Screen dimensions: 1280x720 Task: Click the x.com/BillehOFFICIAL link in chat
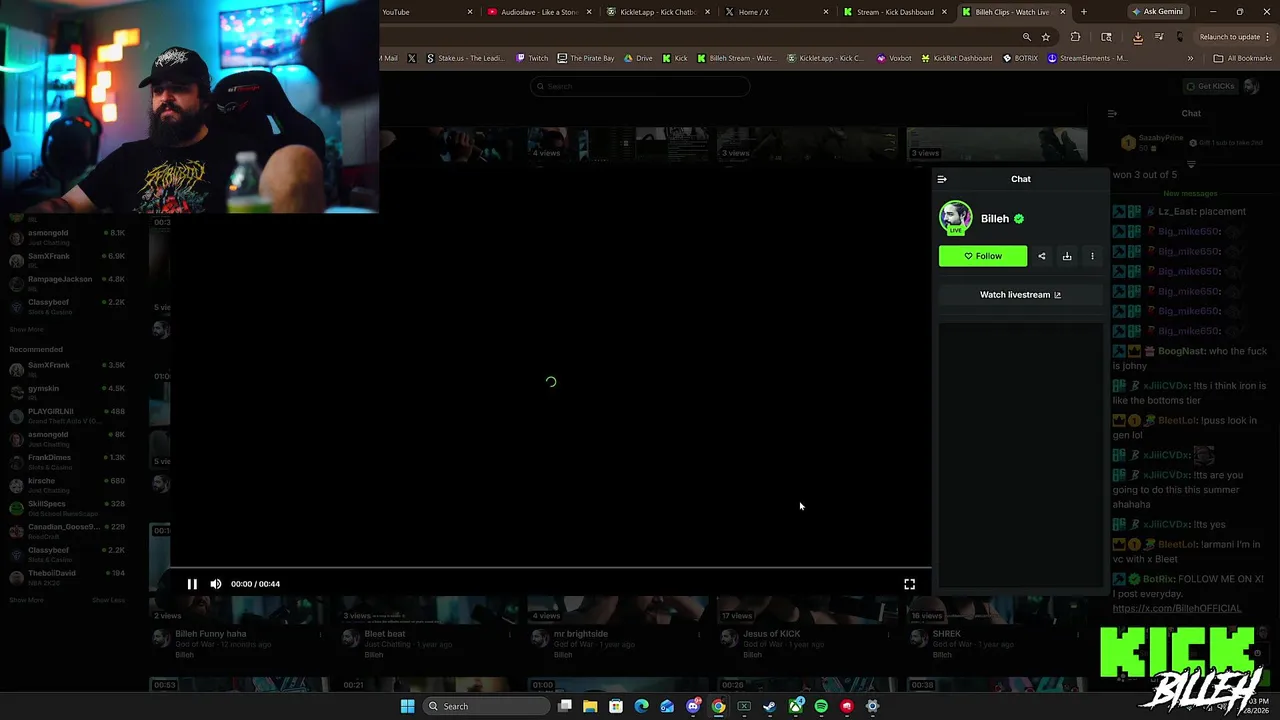point(1176,608)
